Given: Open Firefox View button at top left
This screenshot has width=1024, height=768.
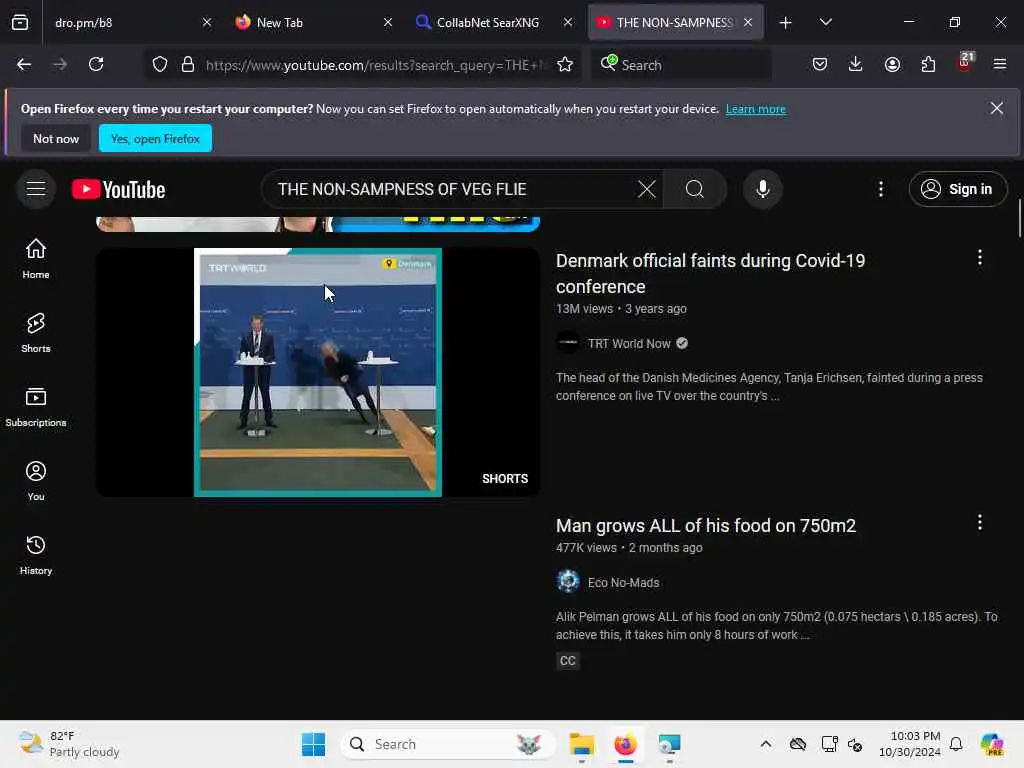Looking at the screenshot, I should click(x=20, y=22).
